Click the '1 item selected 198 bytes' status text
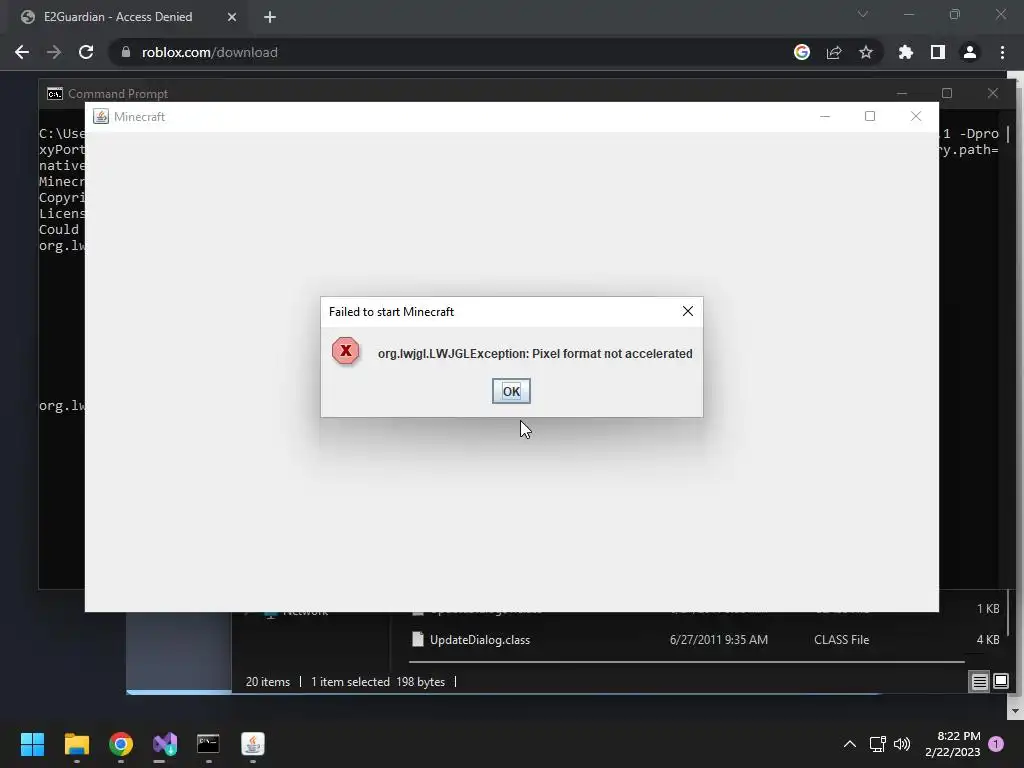1024x768 pixels. coord(377,682)
